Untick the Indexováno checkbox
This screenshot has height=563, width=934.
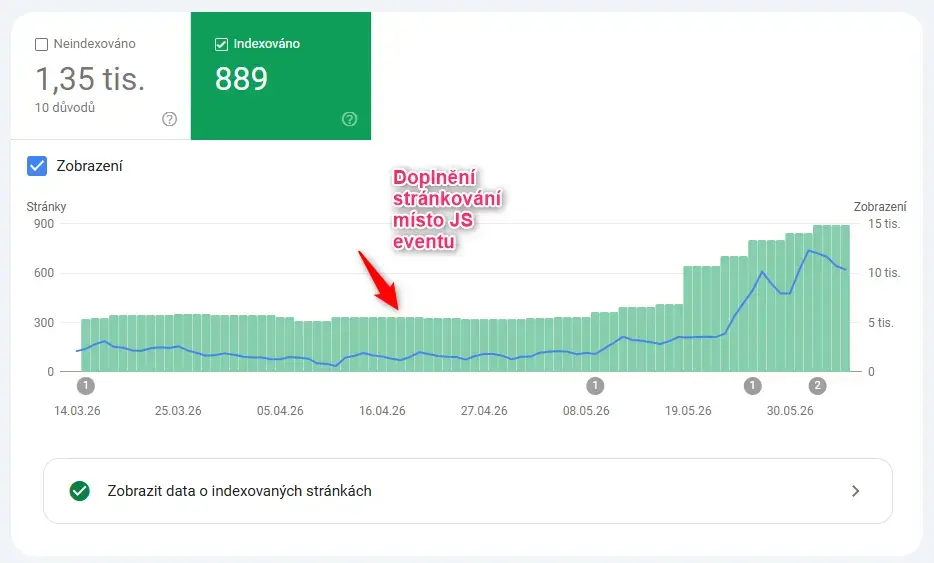(x=221, y=44)
